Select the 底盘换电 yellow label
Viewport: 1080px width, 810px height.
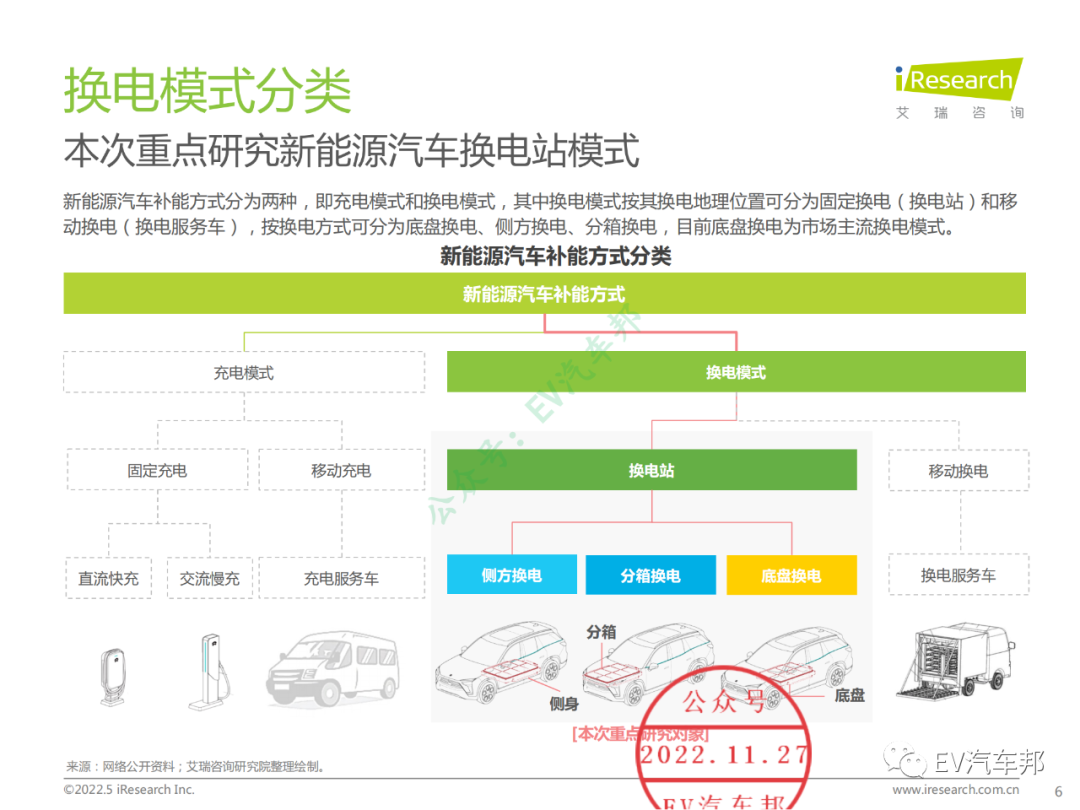click(791, 575)
